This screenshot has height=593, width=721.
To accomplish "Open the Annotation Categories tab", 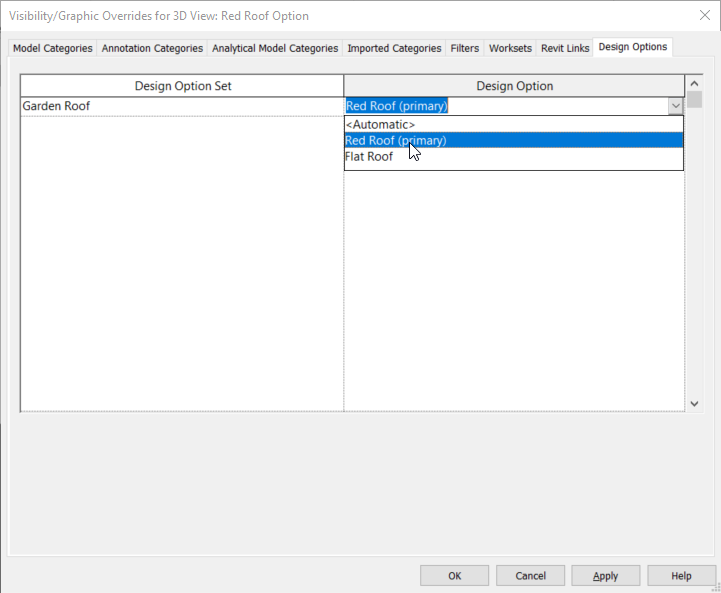I will click(152, 48).
